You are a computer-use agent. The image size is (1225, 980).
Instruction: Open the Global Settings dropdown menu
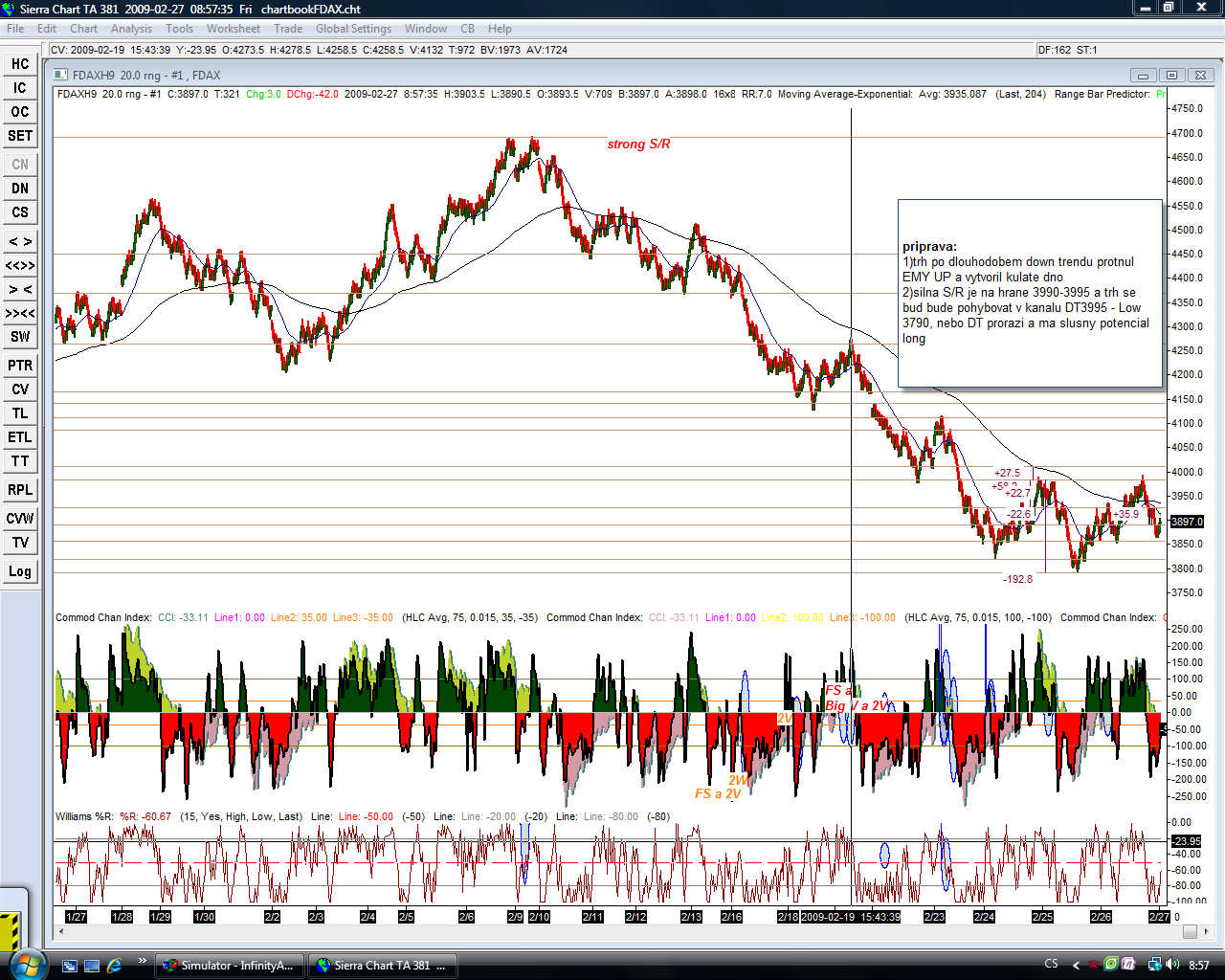tap(353, 29)
